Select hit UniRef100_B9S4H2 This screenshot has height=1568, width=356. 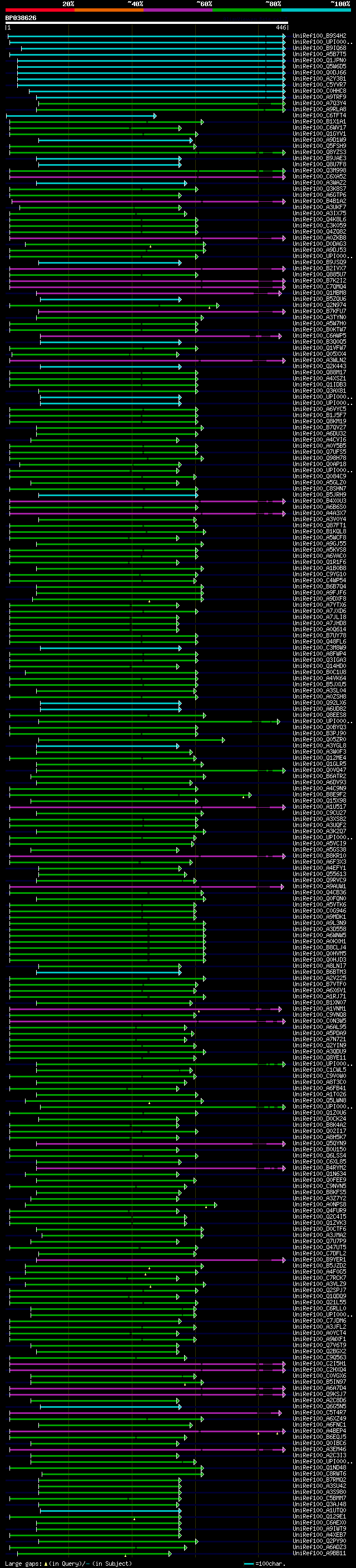pos(319,36)
